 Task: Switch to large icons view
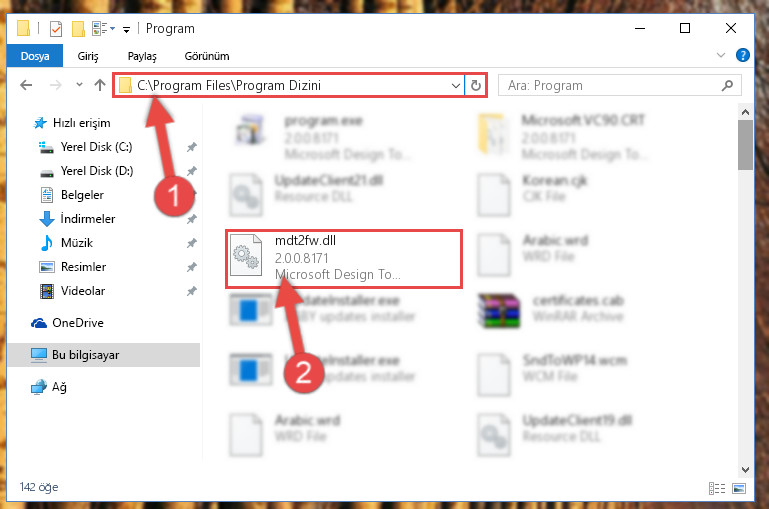point(739,488)
